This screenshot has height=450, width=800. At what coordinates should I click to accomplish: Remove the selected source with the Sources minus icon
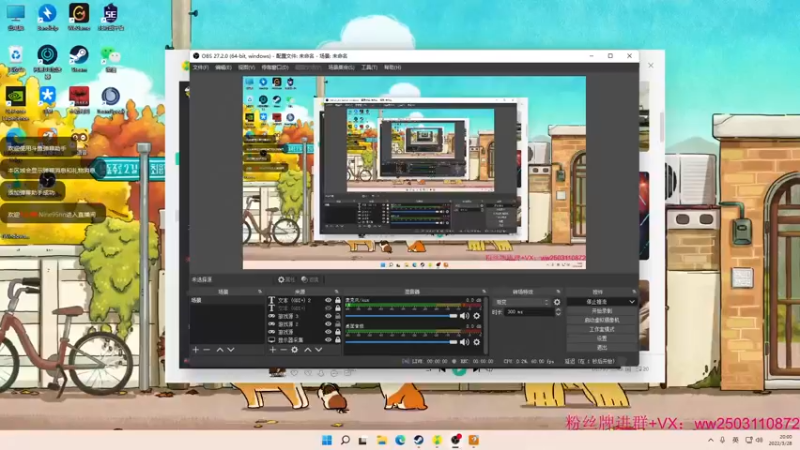pyautogui.click(x=283, y=350)
